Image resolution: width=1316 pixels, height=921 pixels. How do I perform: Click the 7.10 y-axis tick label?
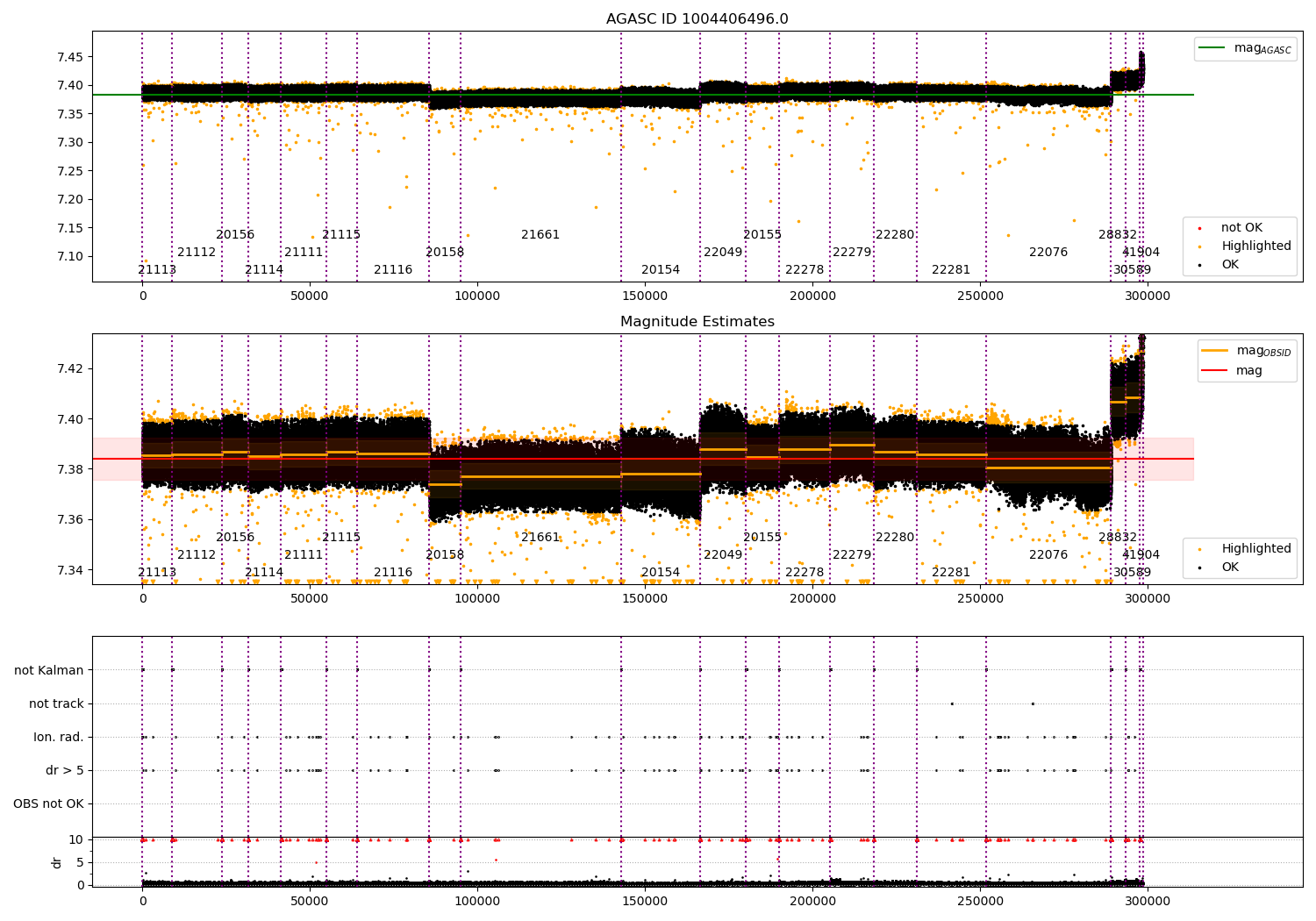point(69,256)
